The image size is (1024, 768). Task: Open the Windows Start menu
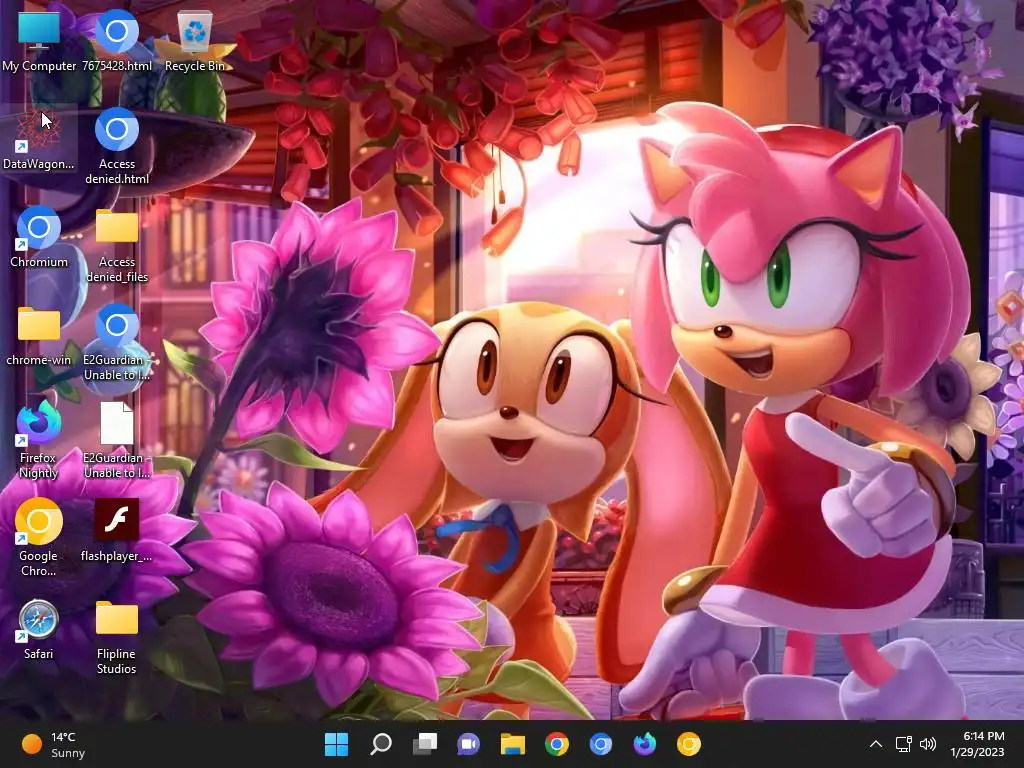click(x=336, y=744)
